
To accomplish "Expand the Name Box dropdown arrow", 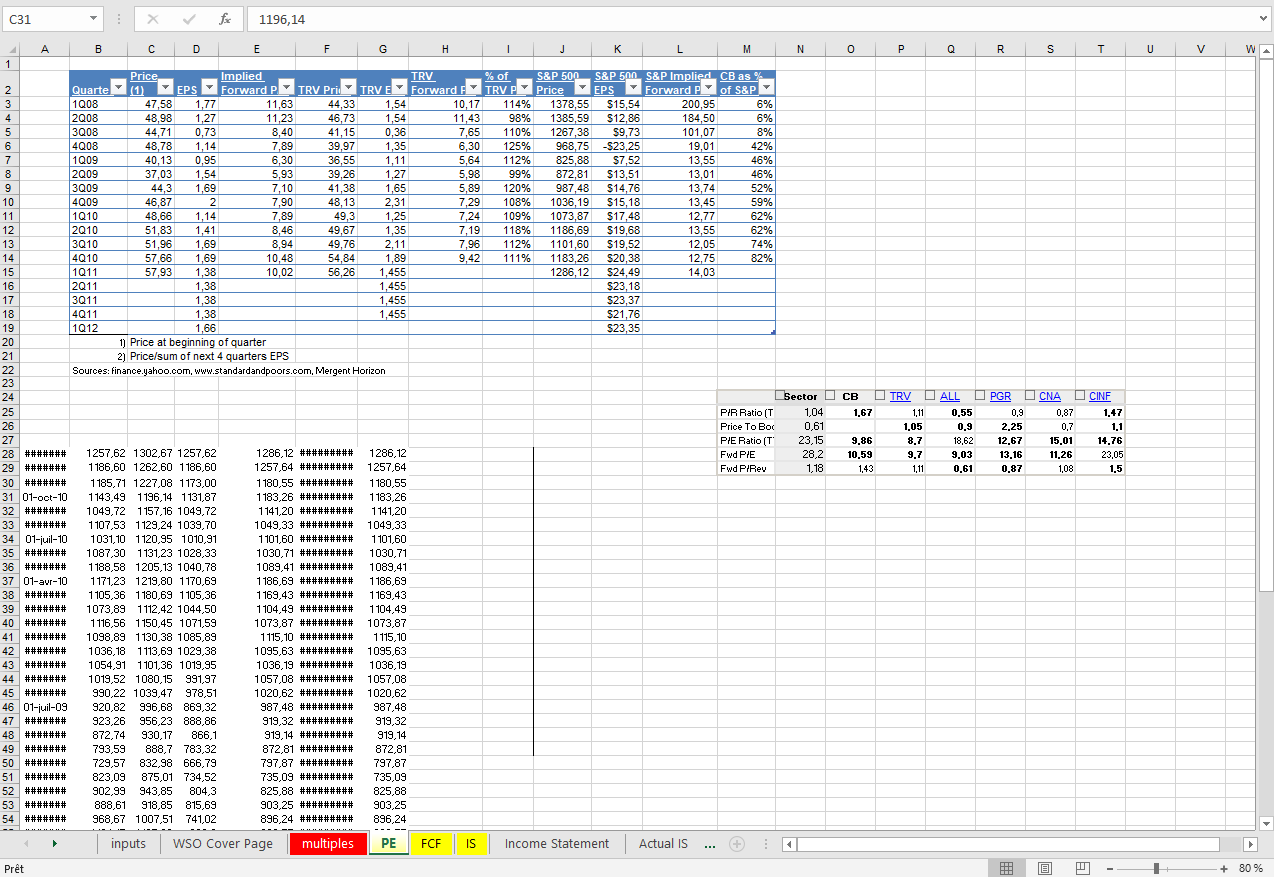I will point(93,18).
